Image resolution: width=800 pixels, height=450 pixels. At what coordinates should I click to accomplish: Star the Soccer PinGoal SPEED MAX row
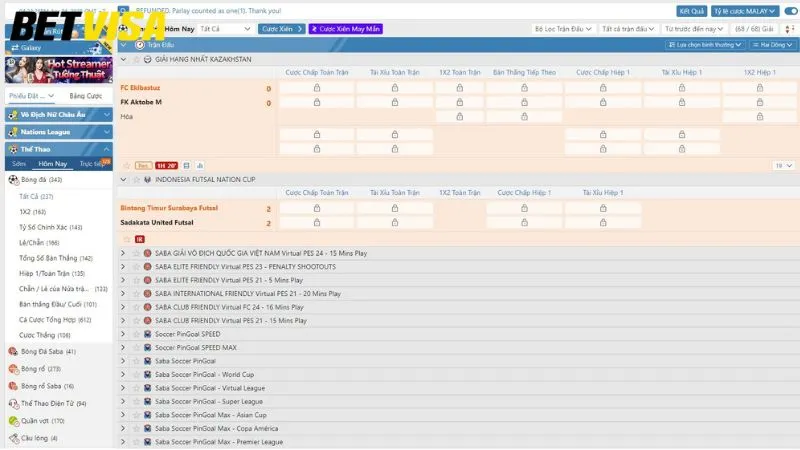tap(136, 347)
